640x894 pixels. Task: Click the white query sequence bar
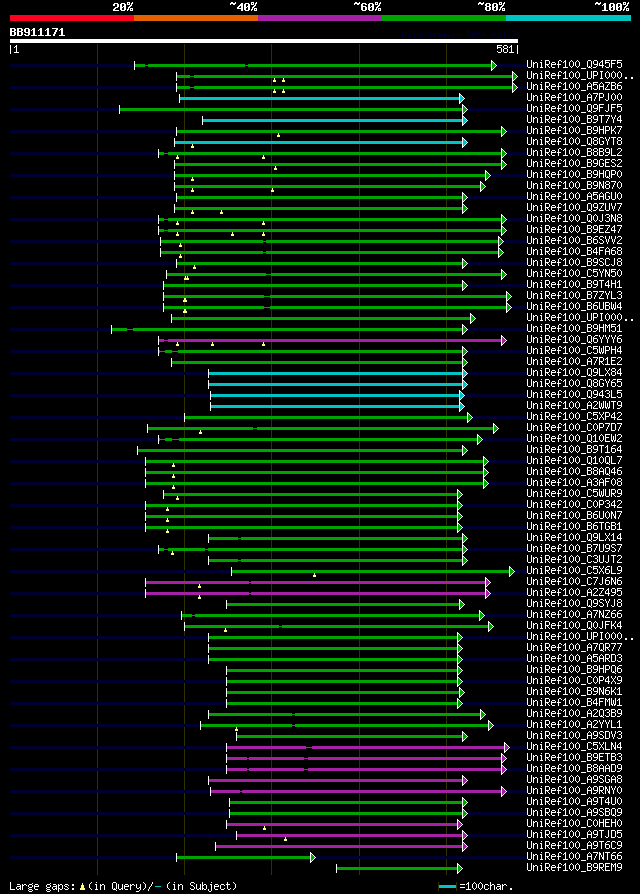(x=264, y=41)
